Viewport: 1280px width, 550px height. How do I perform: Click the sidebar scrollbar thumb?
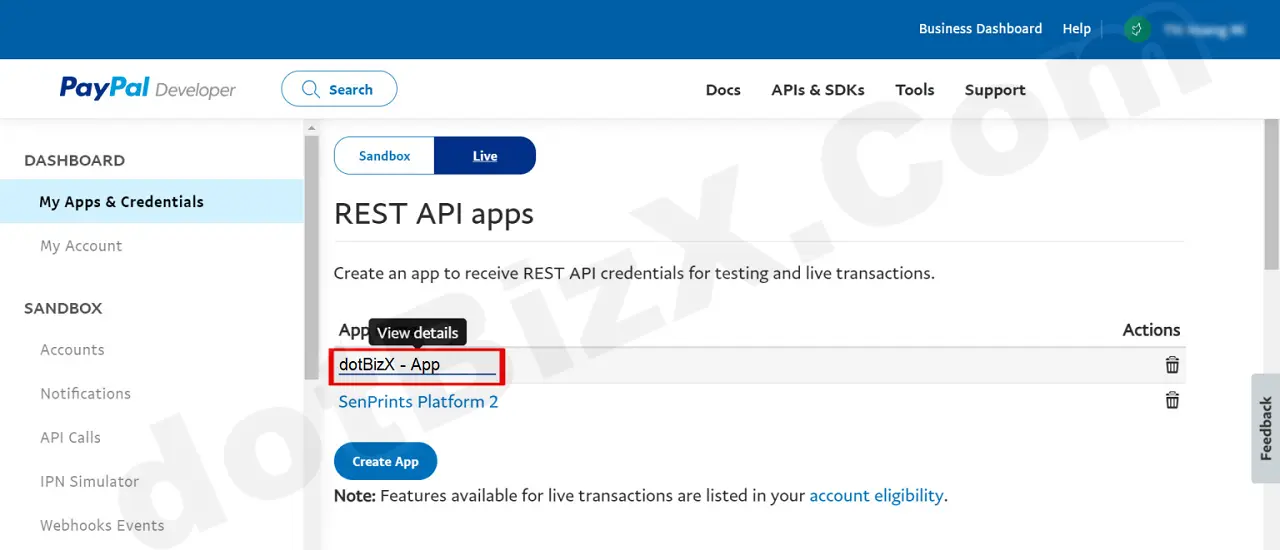pyautogui.click(x=311, y=257)
